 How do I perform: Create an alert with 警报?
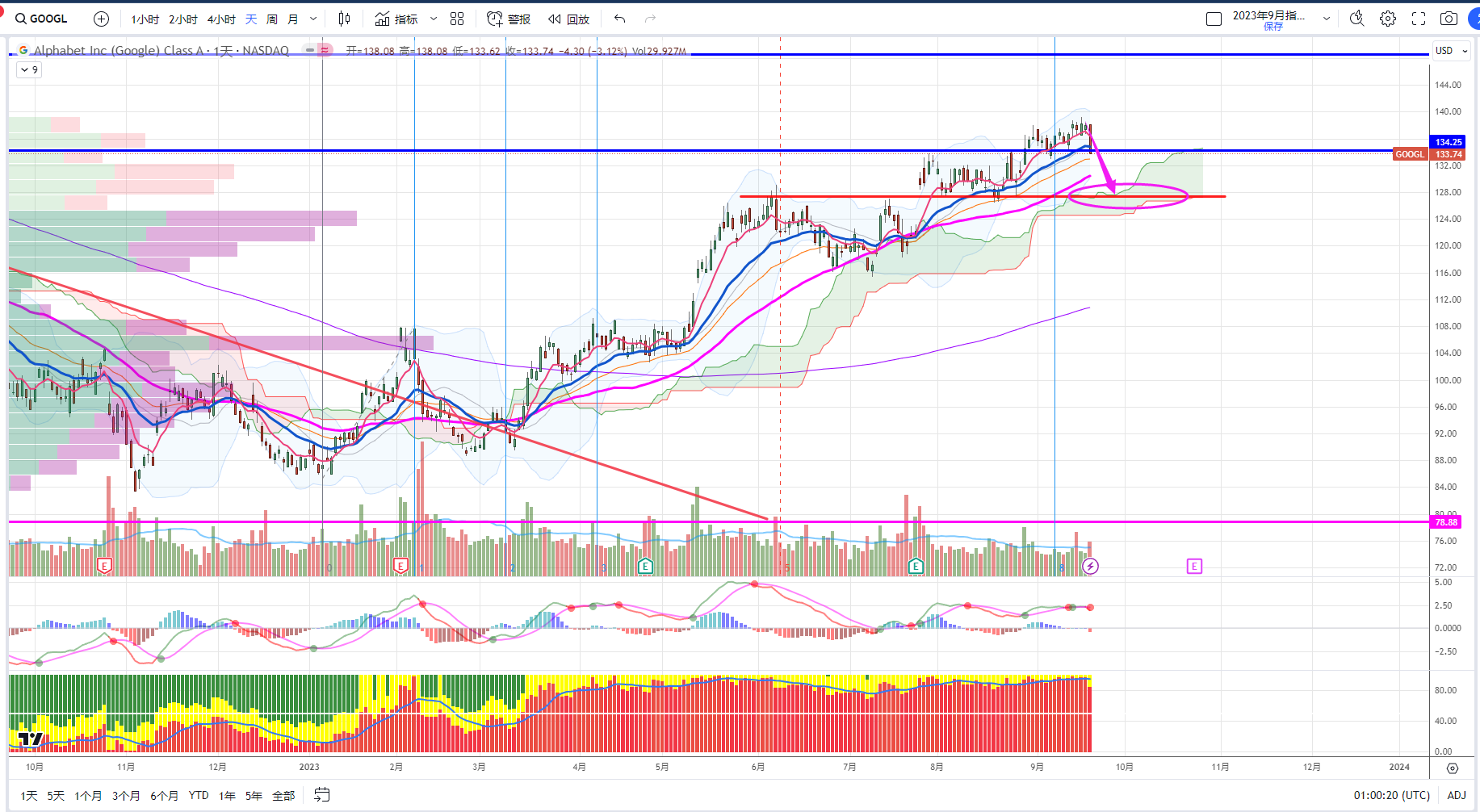509,19
